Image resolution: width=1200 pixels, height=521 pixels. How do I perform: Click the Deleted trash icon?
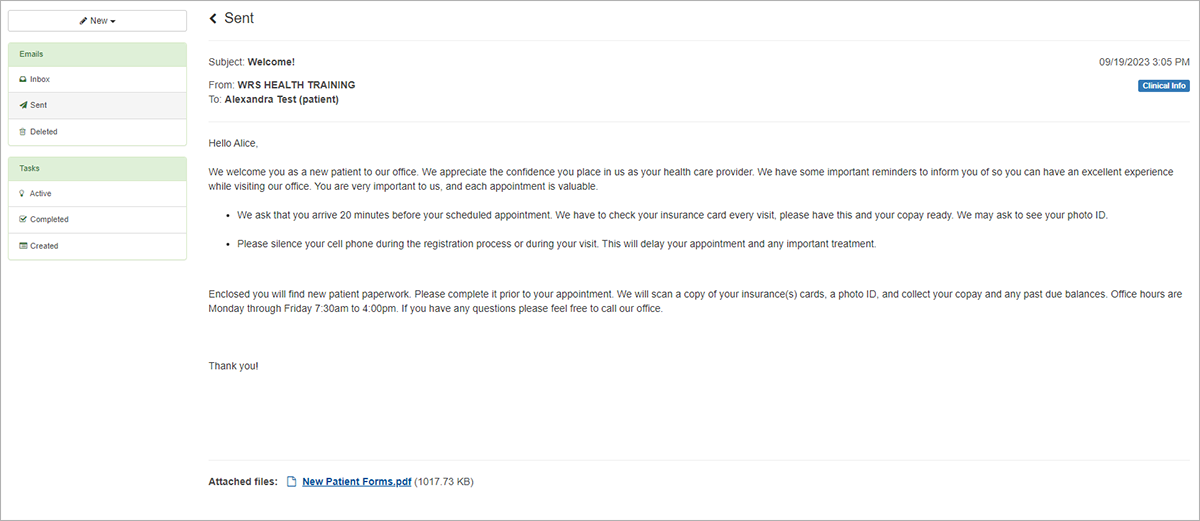coord(23,132)
